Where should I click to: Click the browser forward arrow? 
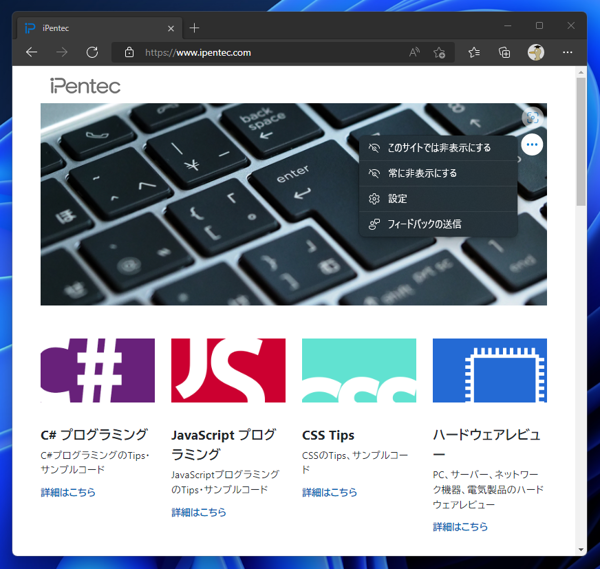[x=62, y=52]
